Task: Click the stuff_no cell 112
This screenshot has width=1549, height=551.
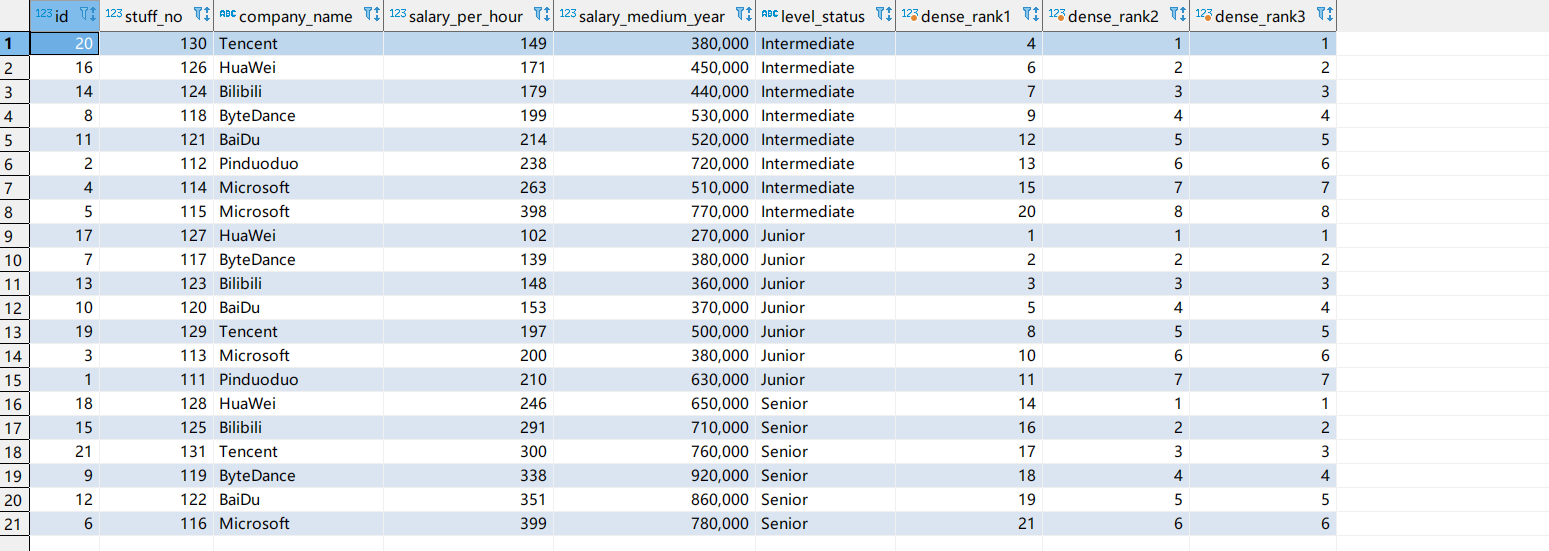Action: pos(156,163)
